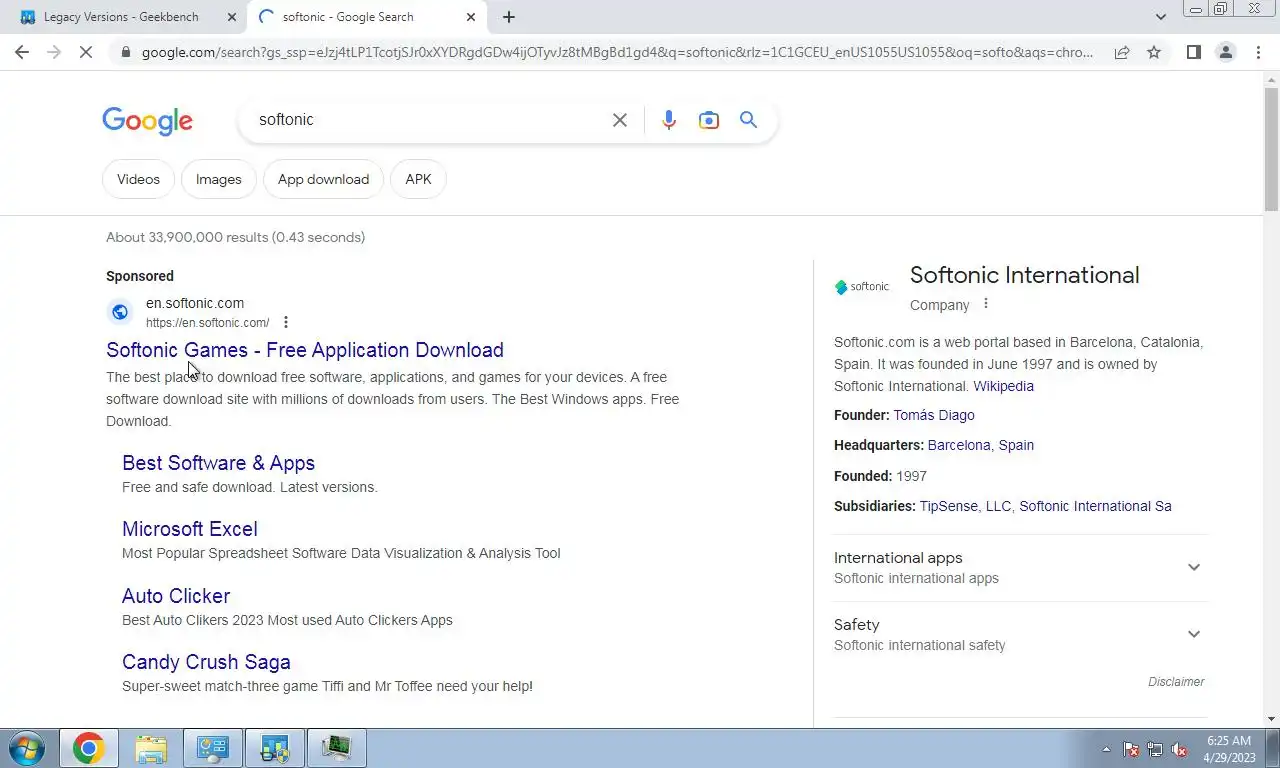Show hidden tray icons arrow

(x=1106, y=749)
